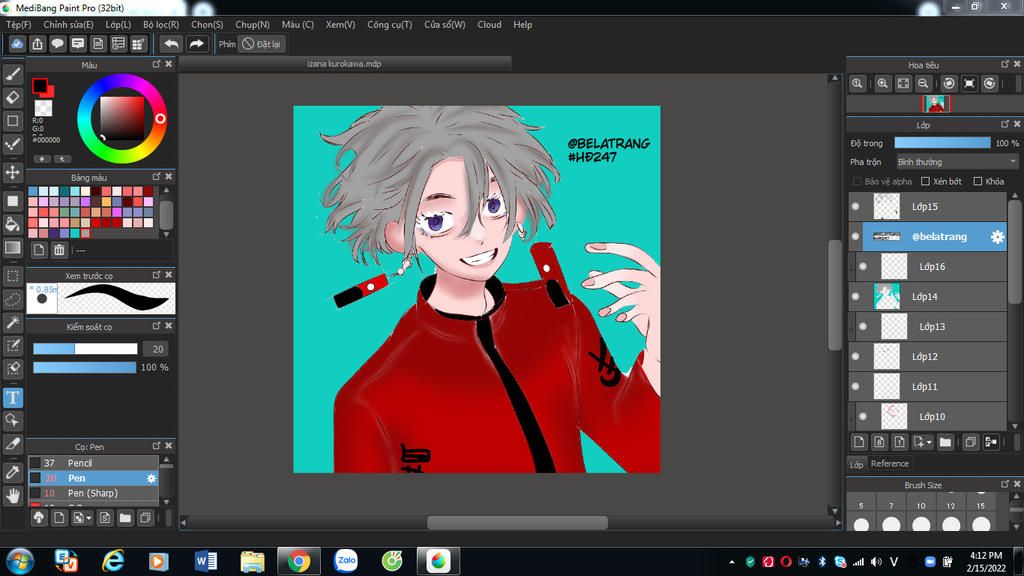Open add-brush dropdown in brush panel

[x=82, y=518]
